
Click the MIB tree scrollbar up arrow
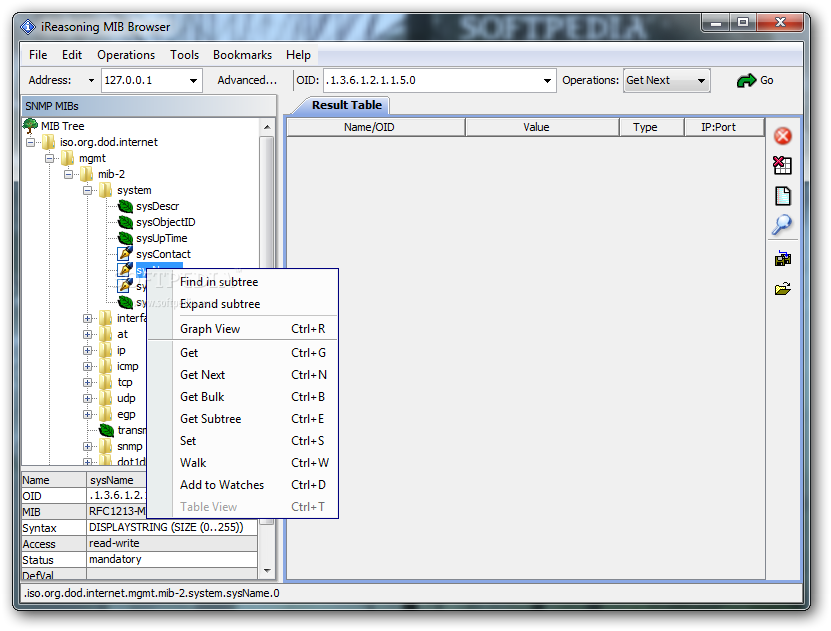pyautogui.click(x=267, y=127)
